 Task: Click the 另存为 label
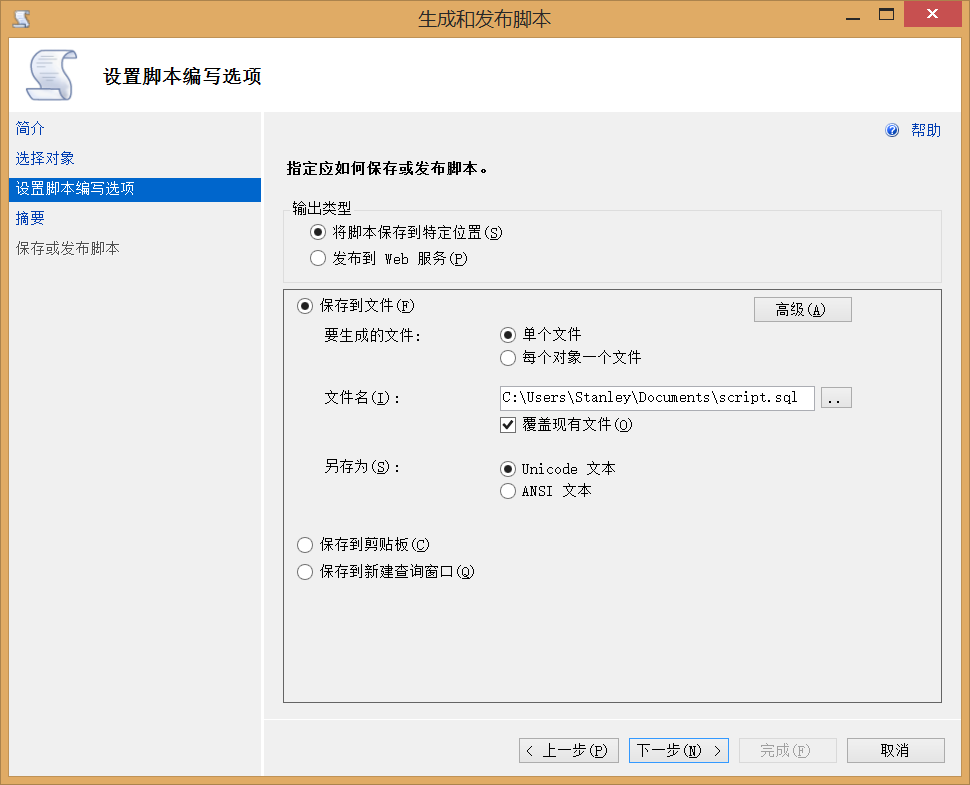pos(361,466)
